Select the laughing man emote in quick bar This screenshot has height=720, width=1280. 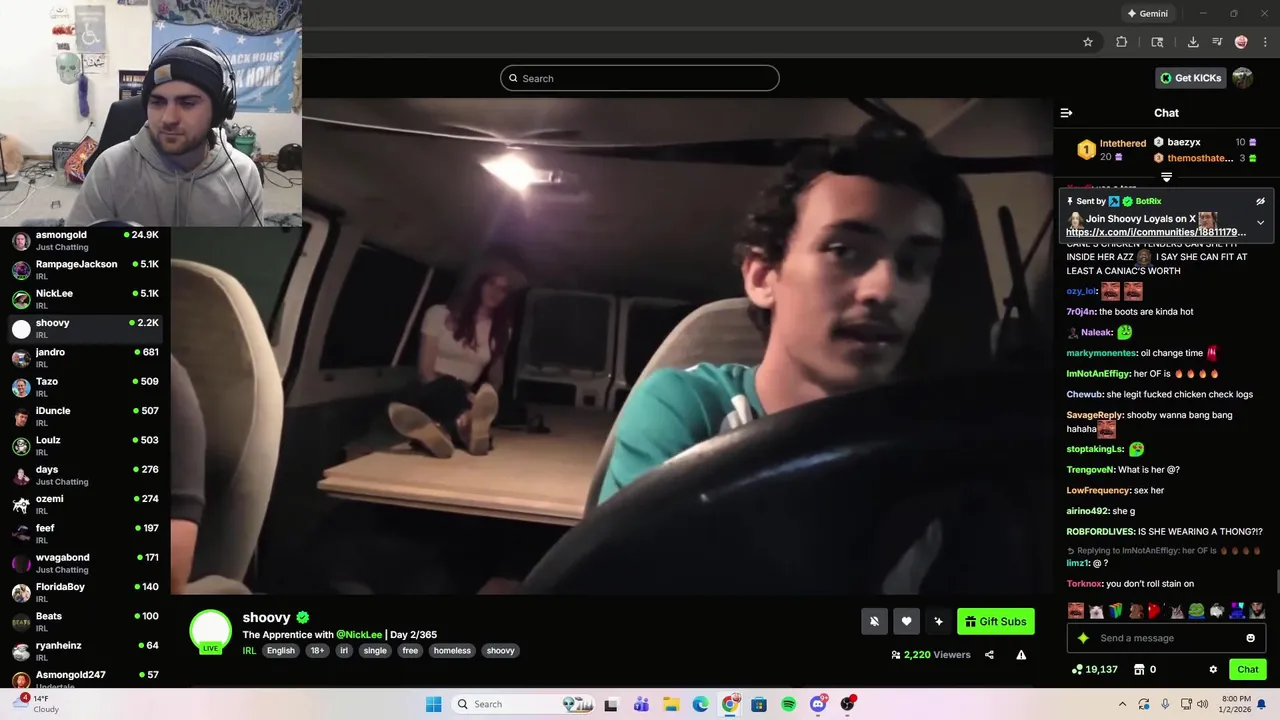pyautogui.click(x=1076, y=610)
